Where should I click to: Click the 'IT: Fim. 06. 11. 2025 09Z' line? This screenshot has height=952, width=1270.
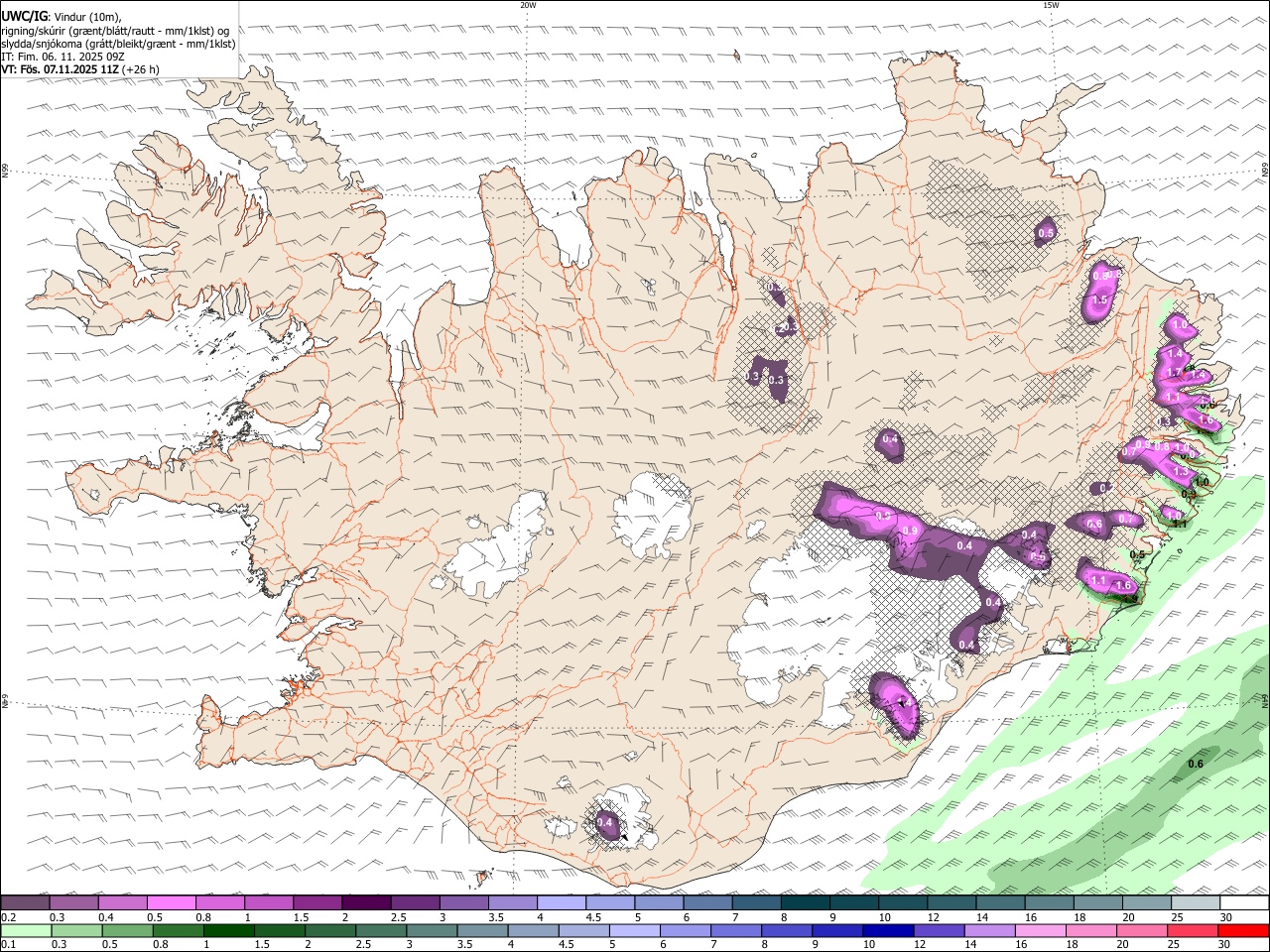click(63, 57)
